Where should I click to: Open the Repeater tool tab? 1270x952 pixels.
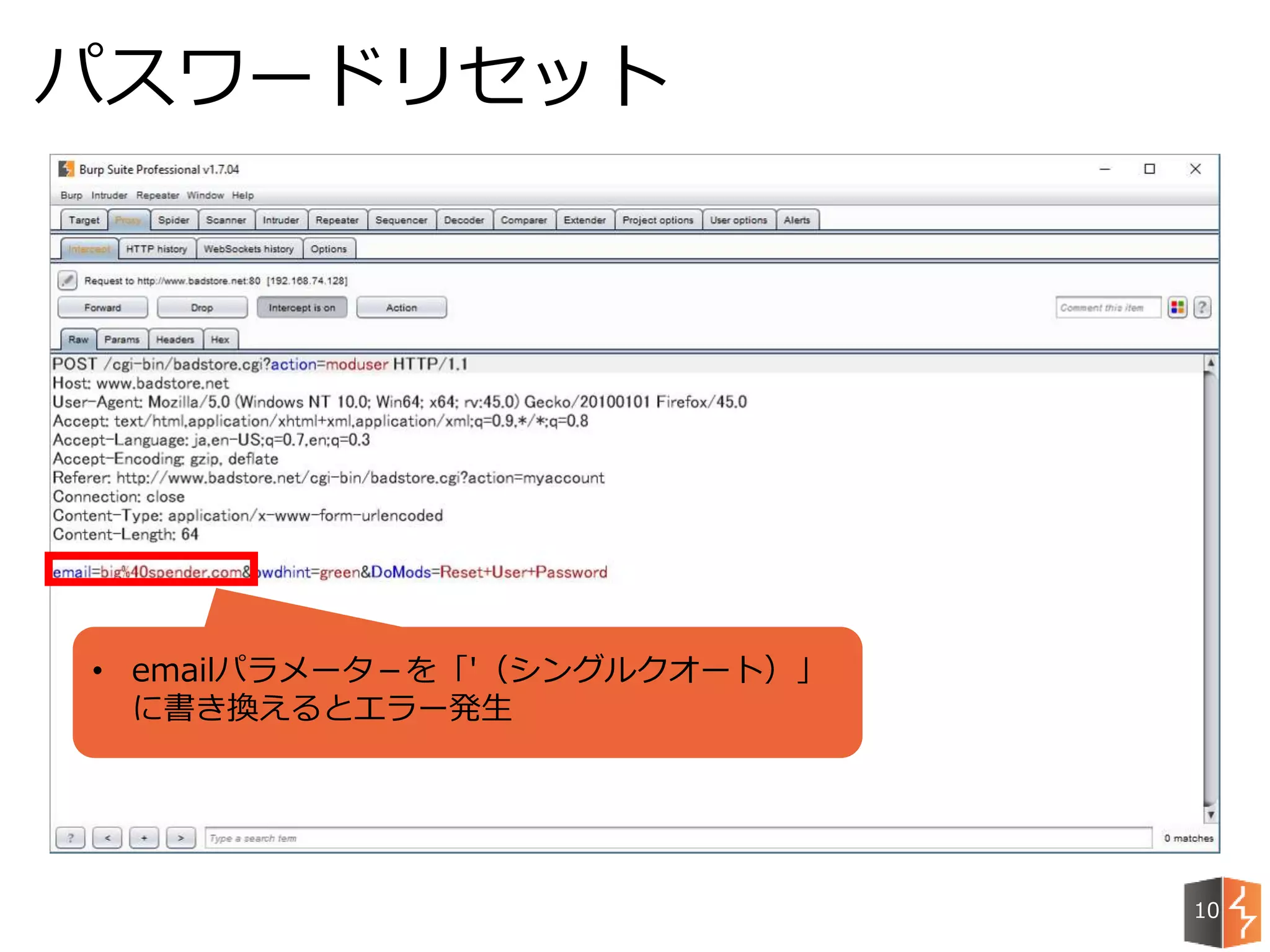[x=337, y=220]
